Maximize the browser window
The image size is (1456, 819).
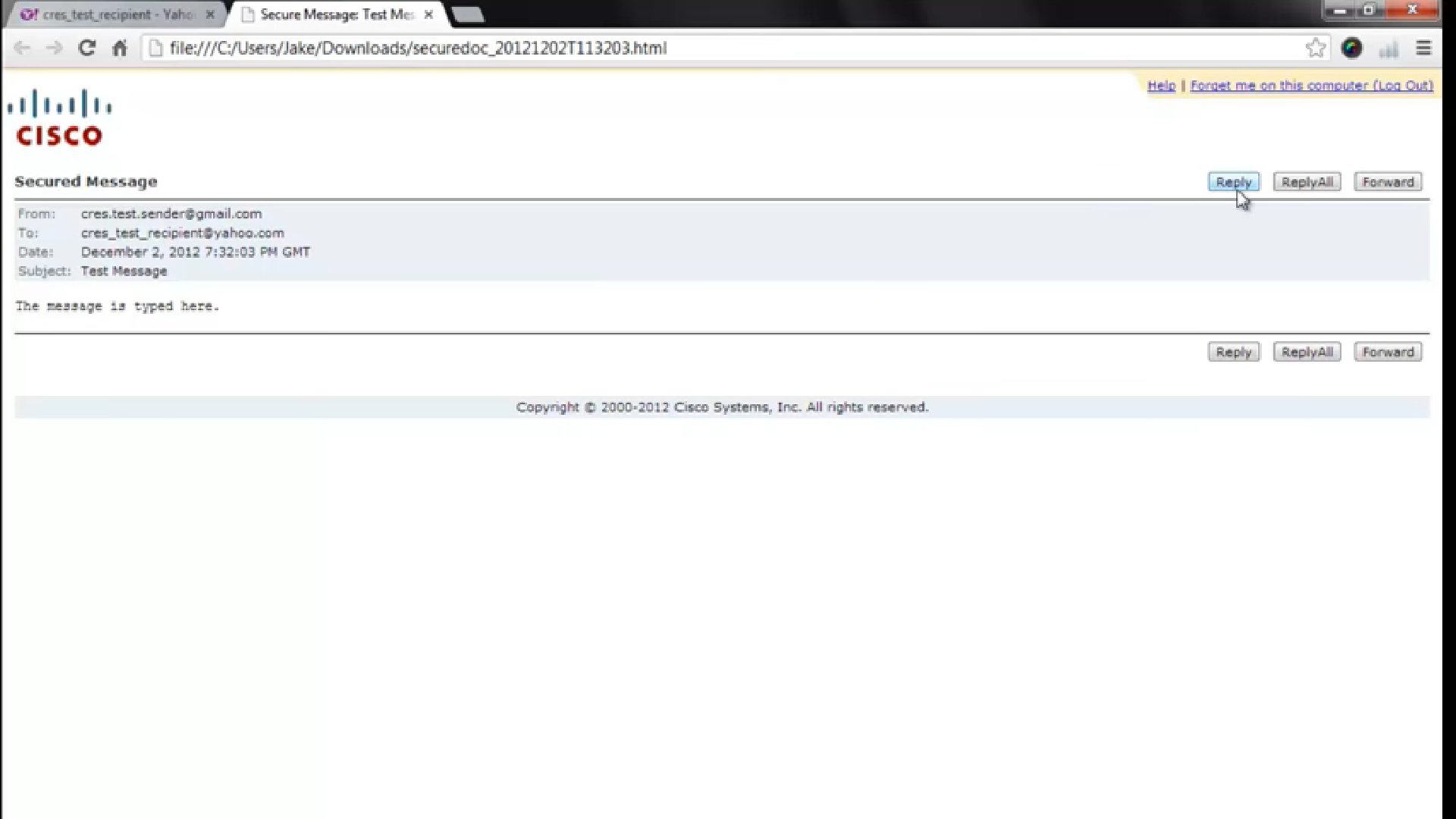coord(1370,11)
